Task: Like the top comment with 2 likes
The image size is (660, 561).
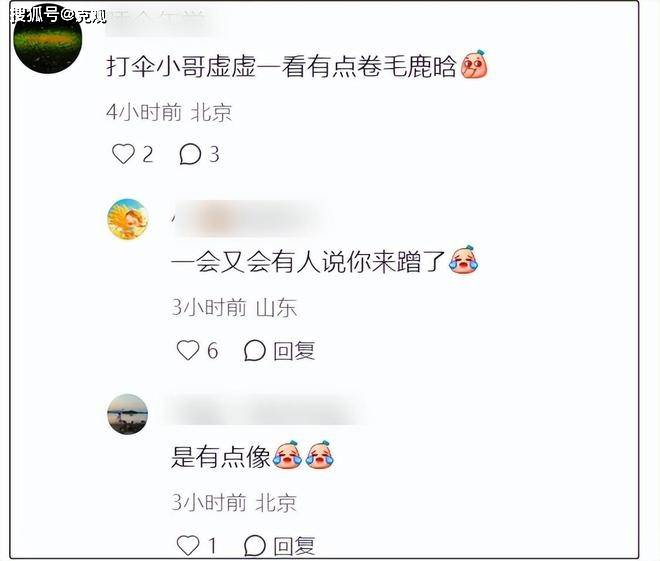Action: (x=123, y=154)
